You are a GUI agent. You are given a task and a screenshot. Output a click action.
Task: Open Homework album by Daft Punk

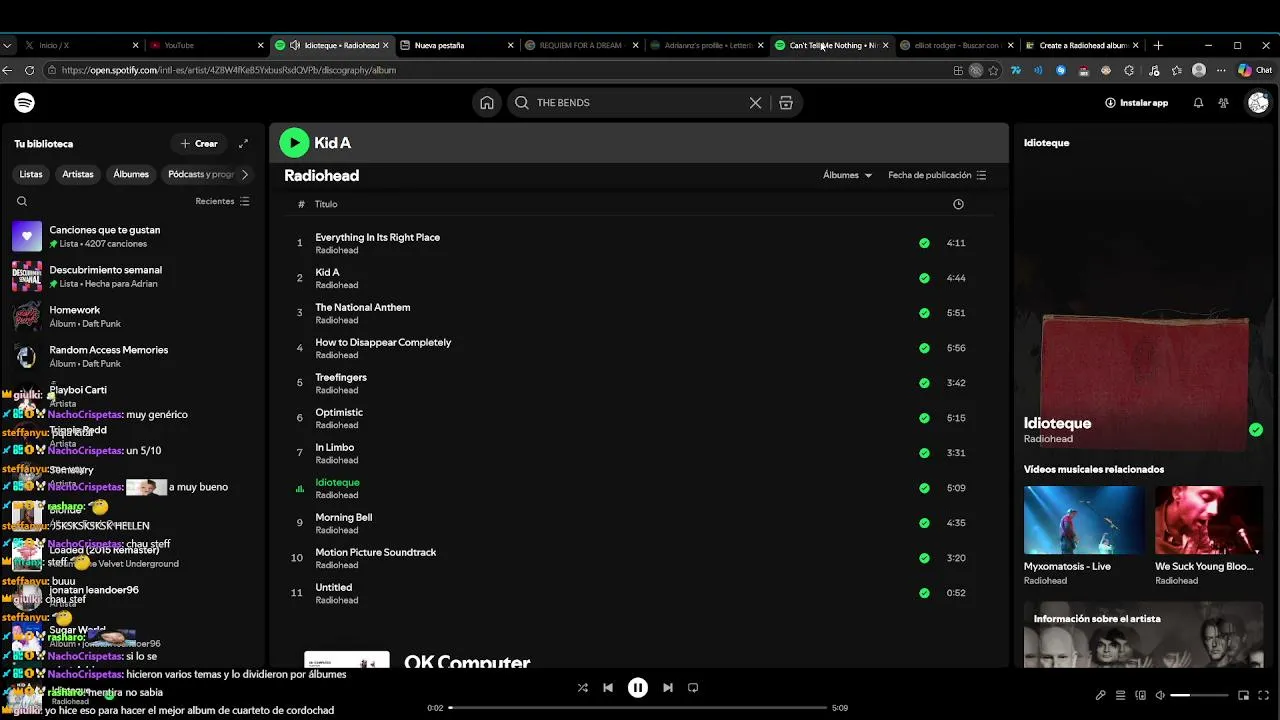point(132,316)
